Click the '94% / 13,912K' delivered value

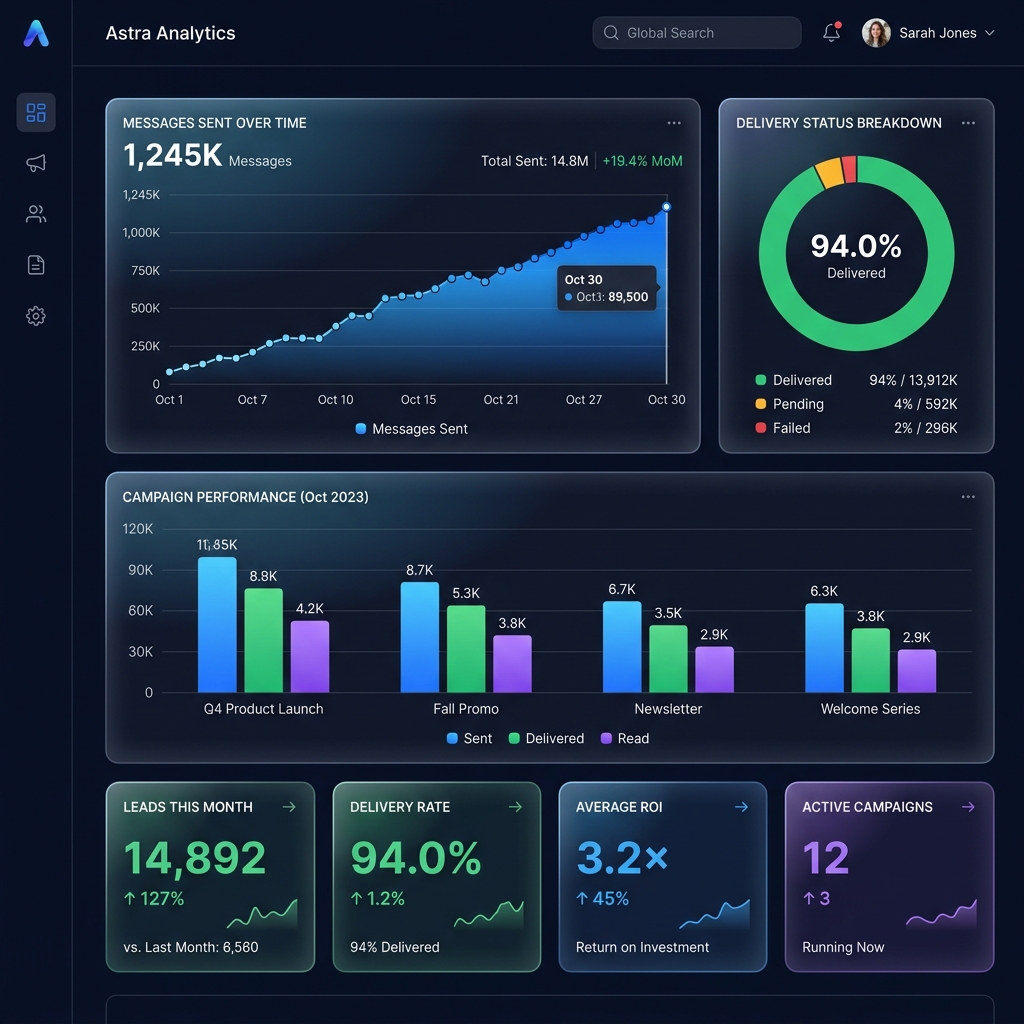[913, 380]
